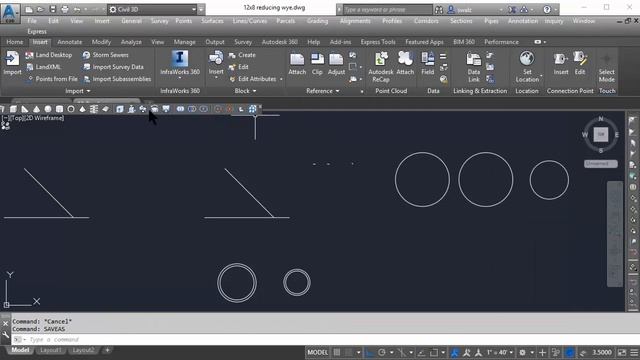This screenshot has width=640, height=360.
Task: Open the AutoCAD application menu button
Action: (x=10, y=12)
